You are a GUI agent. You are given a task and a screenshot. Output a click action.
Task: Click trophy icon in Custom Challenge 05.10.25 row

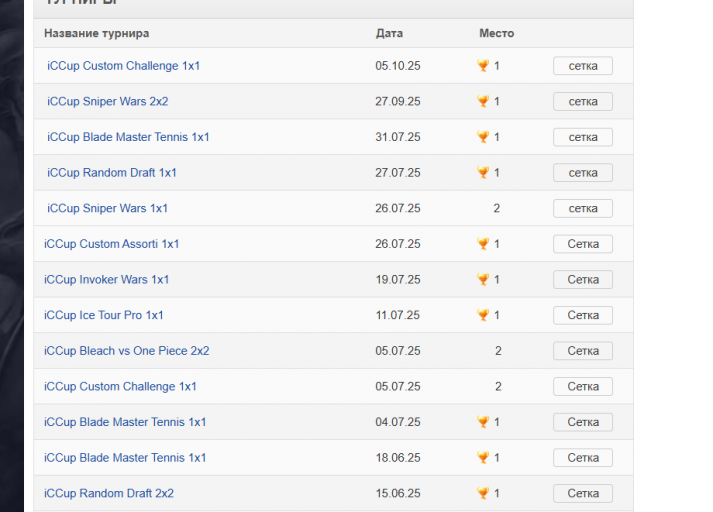(483, 66)
